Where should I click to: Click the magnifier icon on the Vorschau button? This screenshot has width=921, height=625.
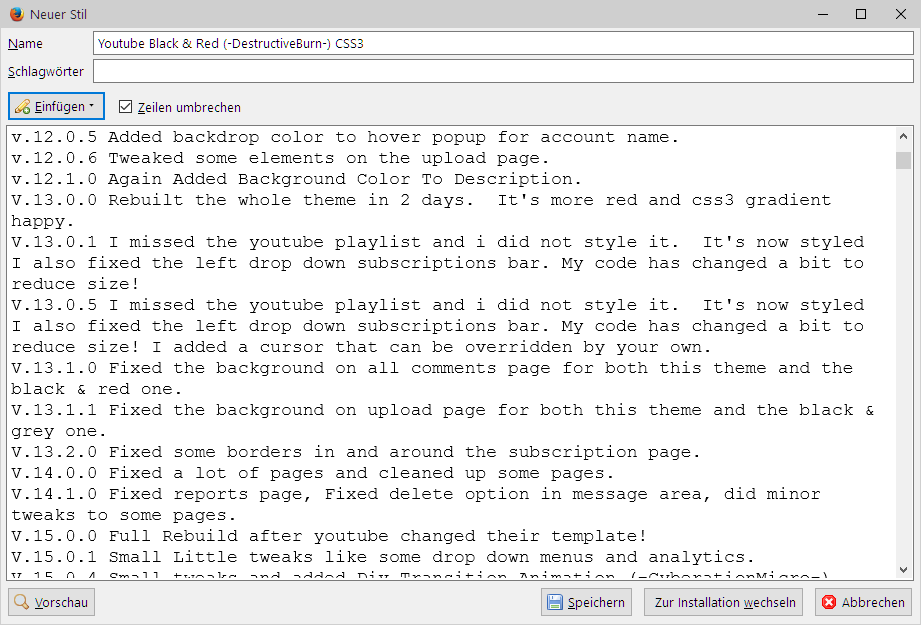pos(22,602)
